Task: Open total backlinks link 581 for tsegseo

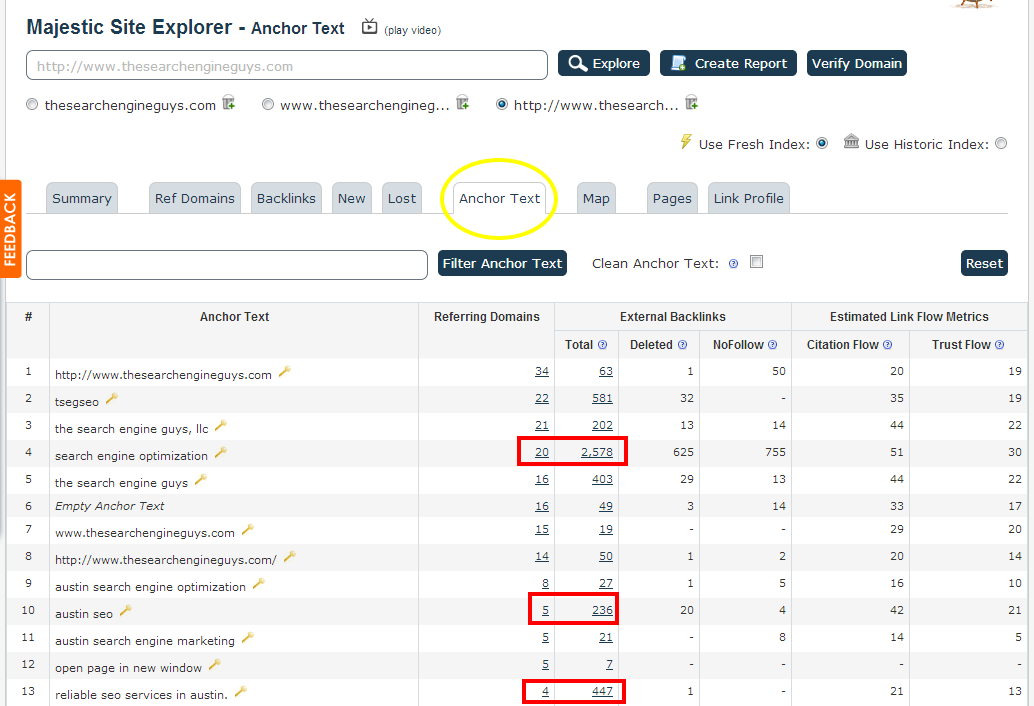Action: coord(602,398)
